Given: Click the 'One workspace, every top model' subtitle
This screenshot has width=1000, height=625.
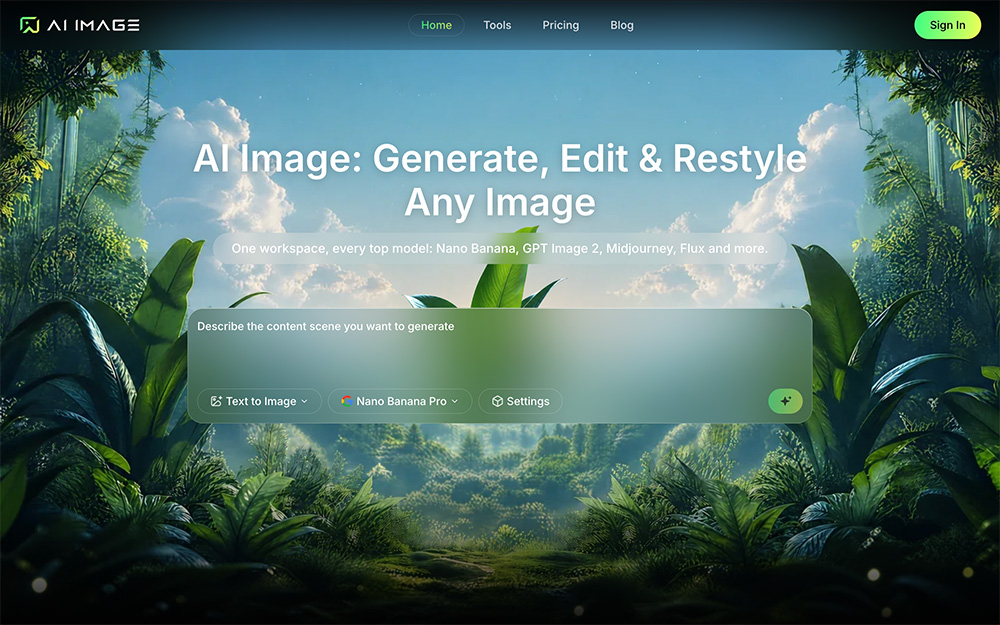Looking at the screenshot, I should (x=499, y=249).
